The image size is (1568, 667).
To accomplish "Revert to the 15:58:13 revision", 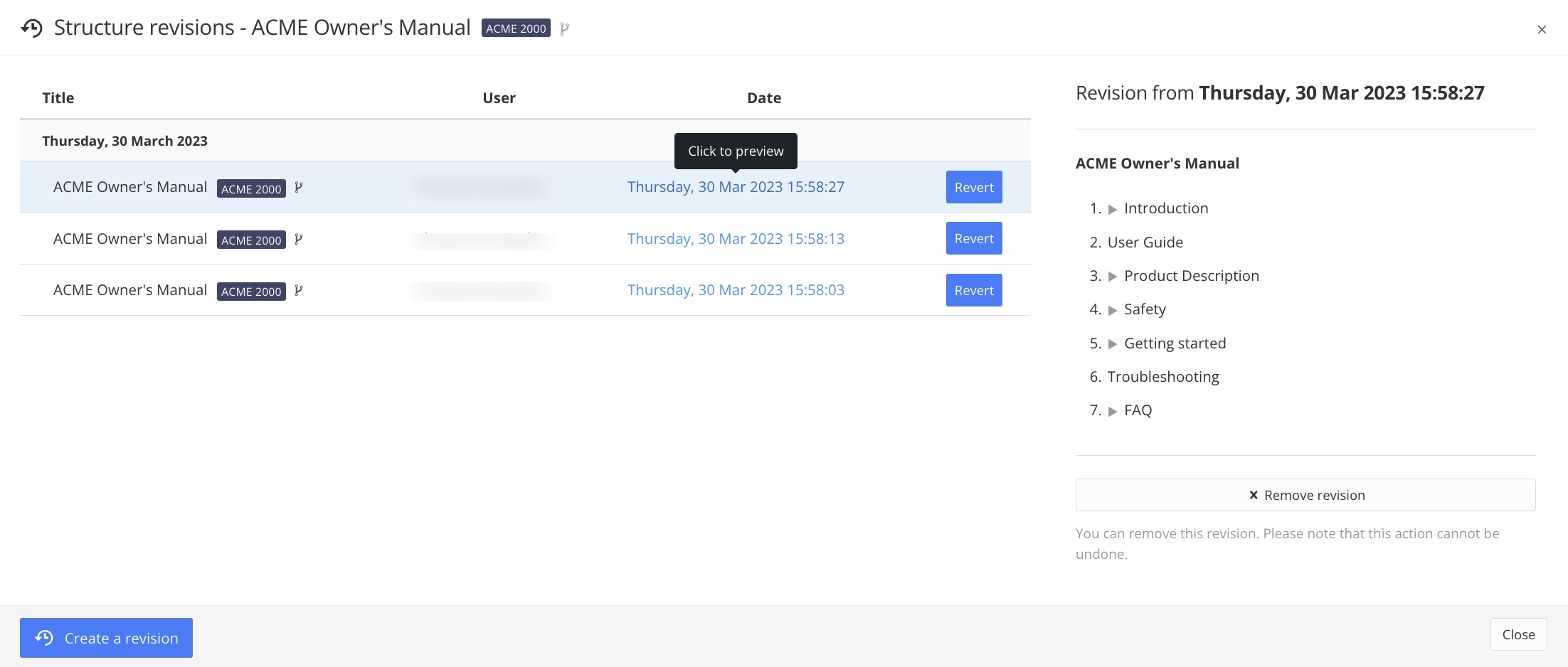I will coord(973,238).
